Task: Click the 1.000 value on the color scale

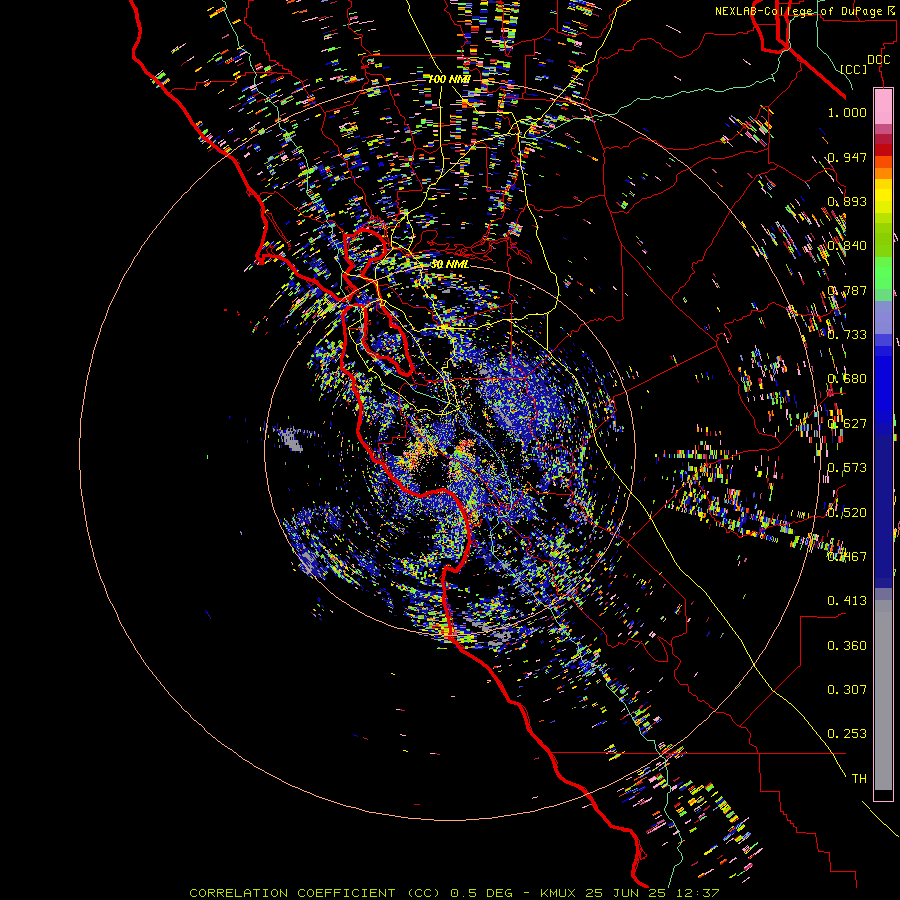Action: (847, 112)
